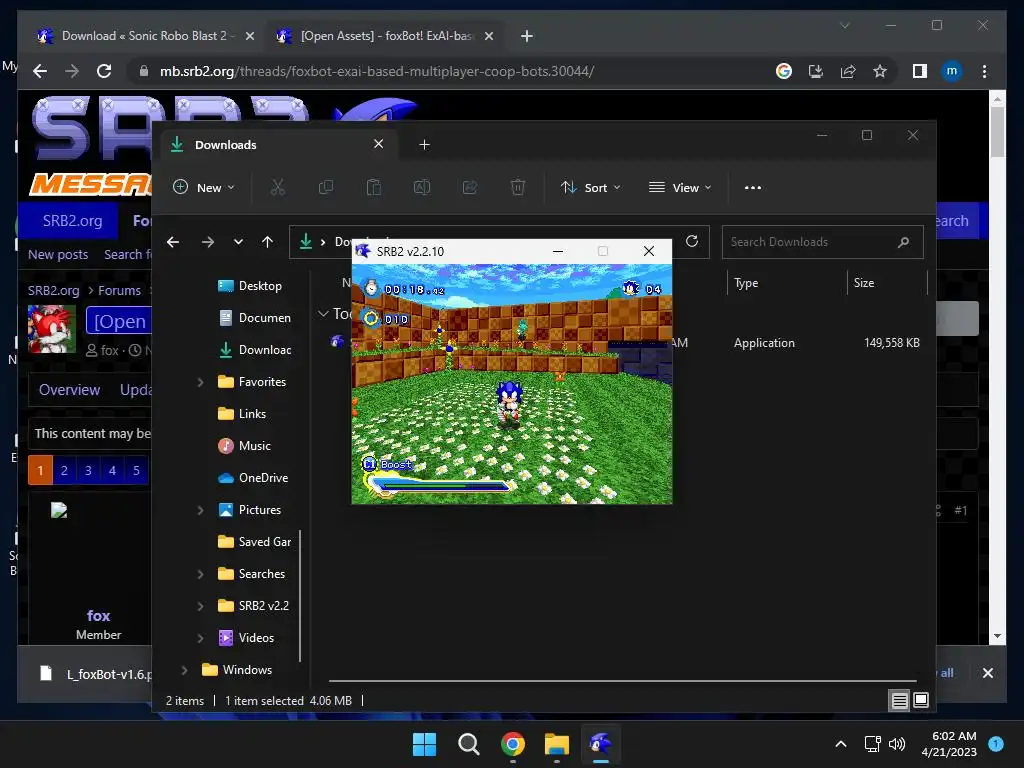
Task: Click File Explorer icon in taskbar
Action: point(556,744)
